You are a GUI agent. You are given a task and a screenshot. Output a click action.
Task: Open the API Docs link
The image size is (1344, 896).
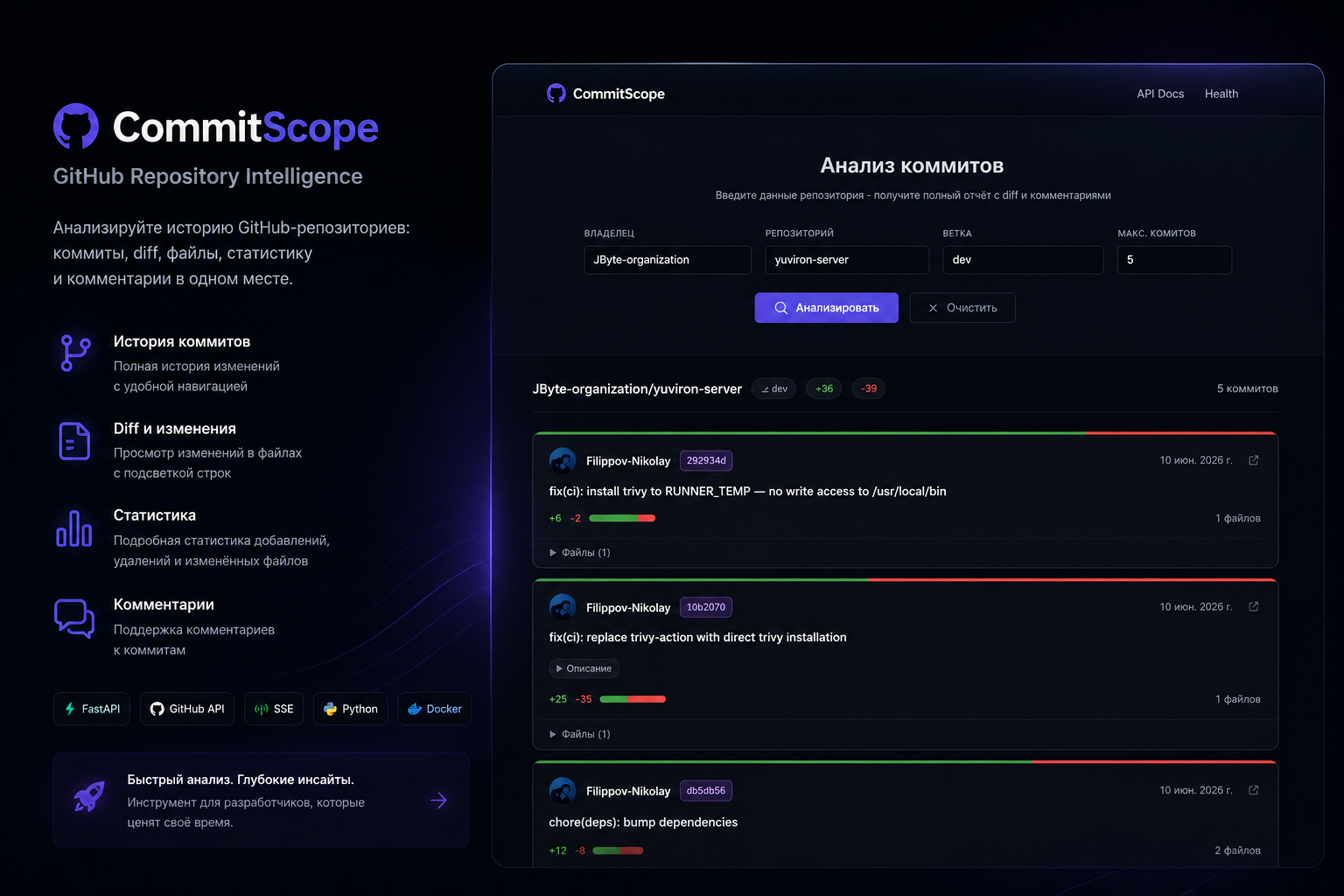[1160, 94]
